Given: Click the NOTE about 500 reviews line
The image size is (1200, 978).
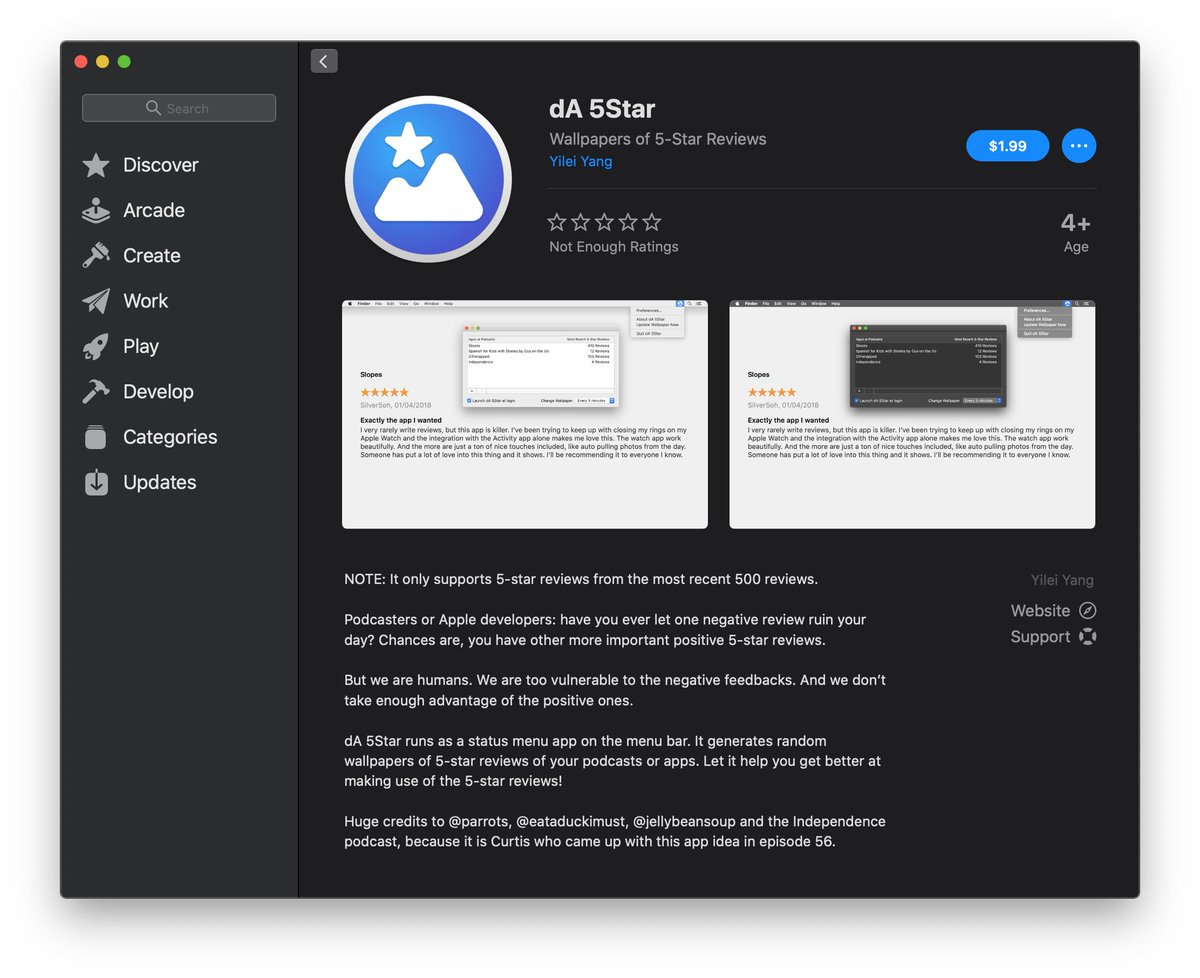Looking at the screenshot, I should point(581,579).
